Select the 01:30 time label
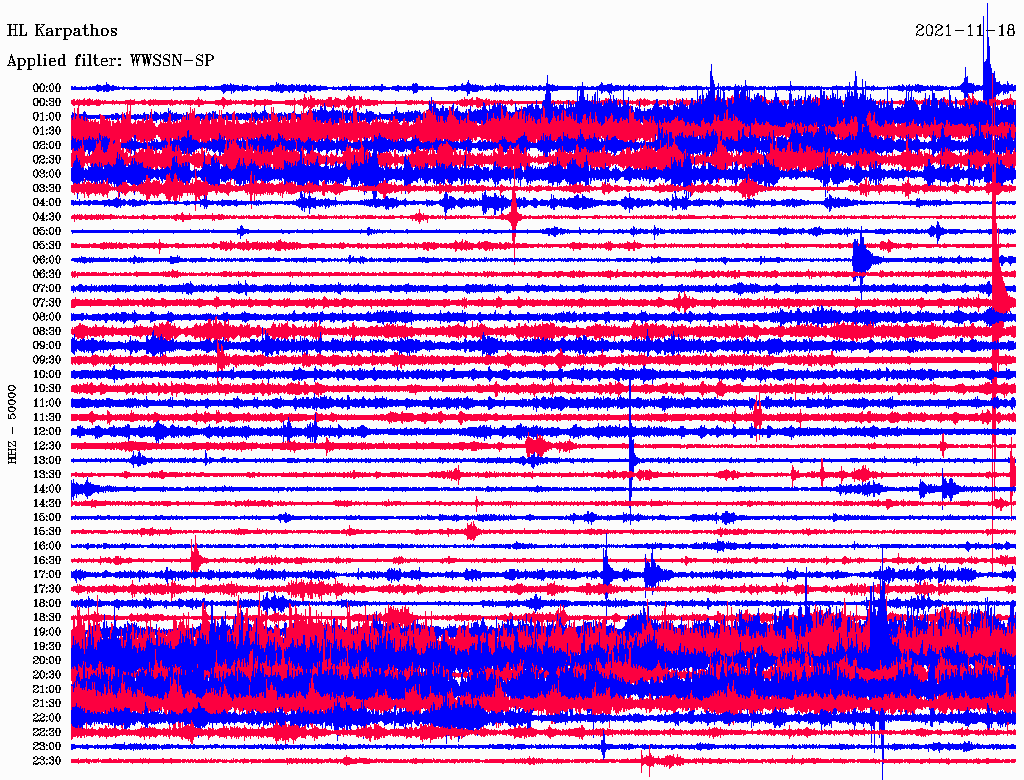The width and height of the screenshot is (1024, 780). tap(47, 131)
